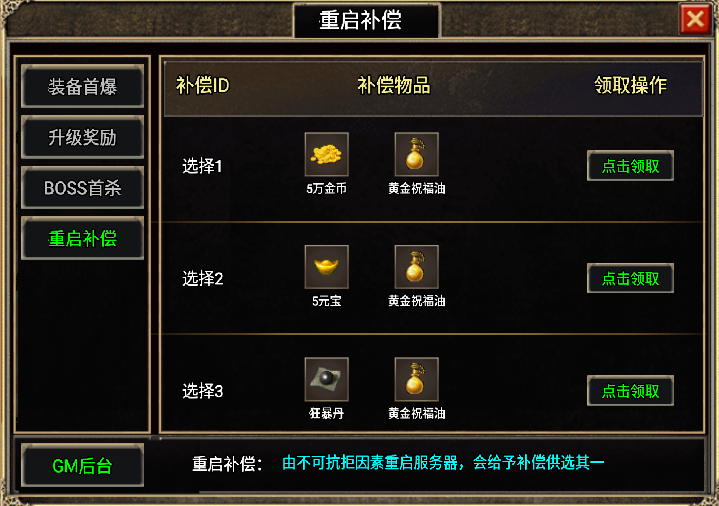Claim the 选择1 reward with 点击领取
The height and width of the screenshot is (506, 719).
(x=630, y=166)
